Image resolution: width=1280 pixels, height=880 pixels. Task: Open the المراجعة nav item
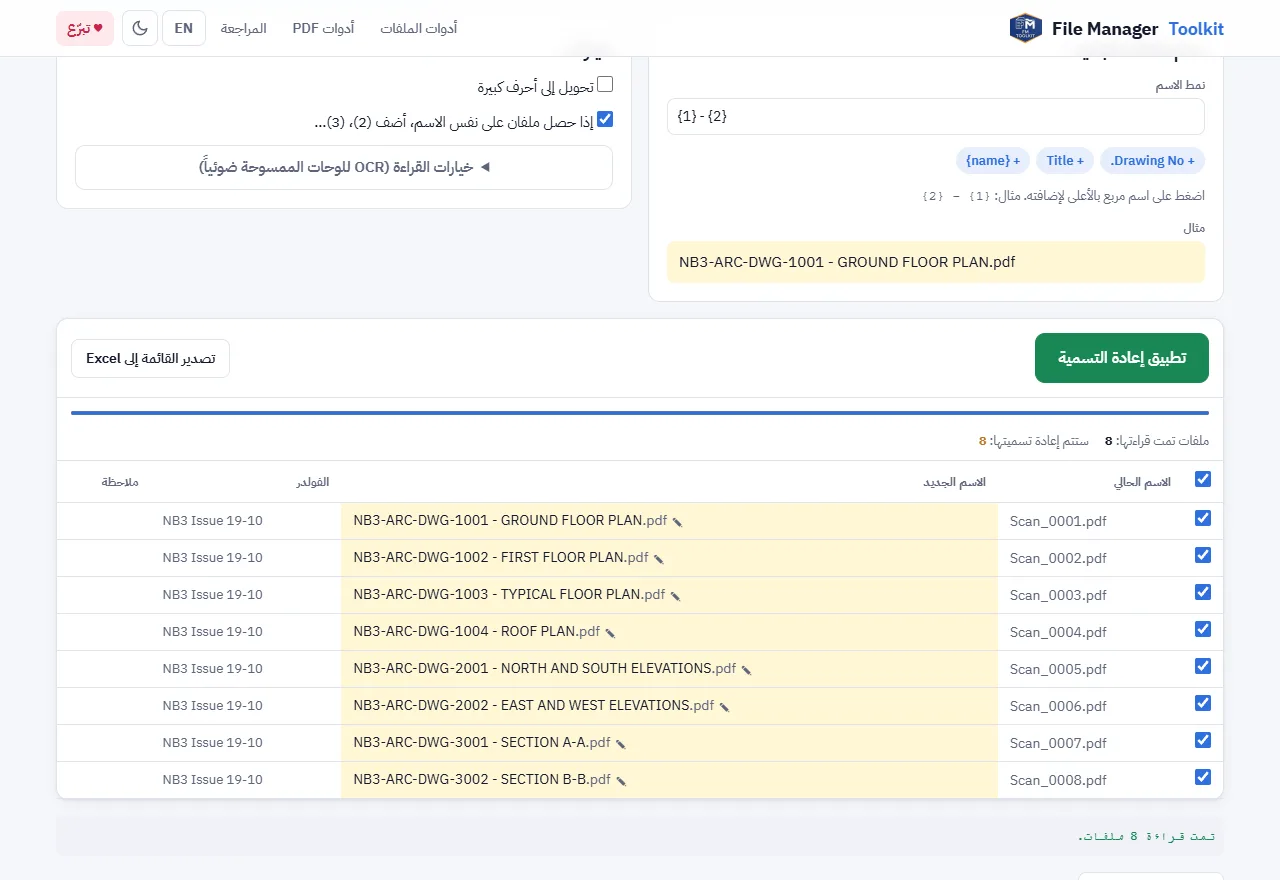pyautogui.click(x=244, y=29)
